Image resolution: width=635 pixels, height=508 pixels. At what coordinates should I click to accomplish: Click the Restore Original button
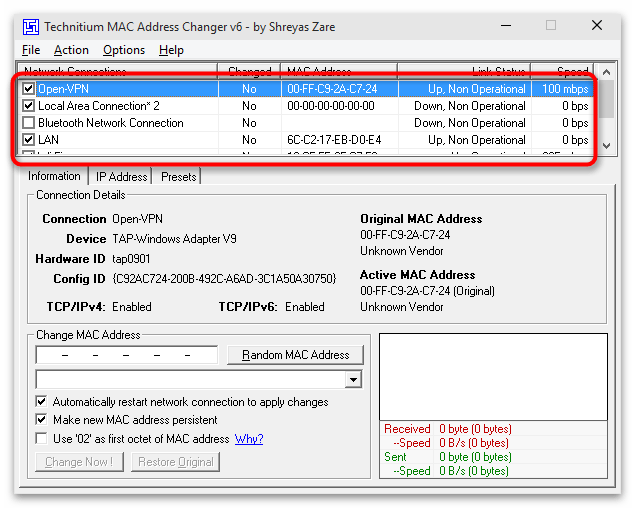pyautogui.click(x=175, y=462)
